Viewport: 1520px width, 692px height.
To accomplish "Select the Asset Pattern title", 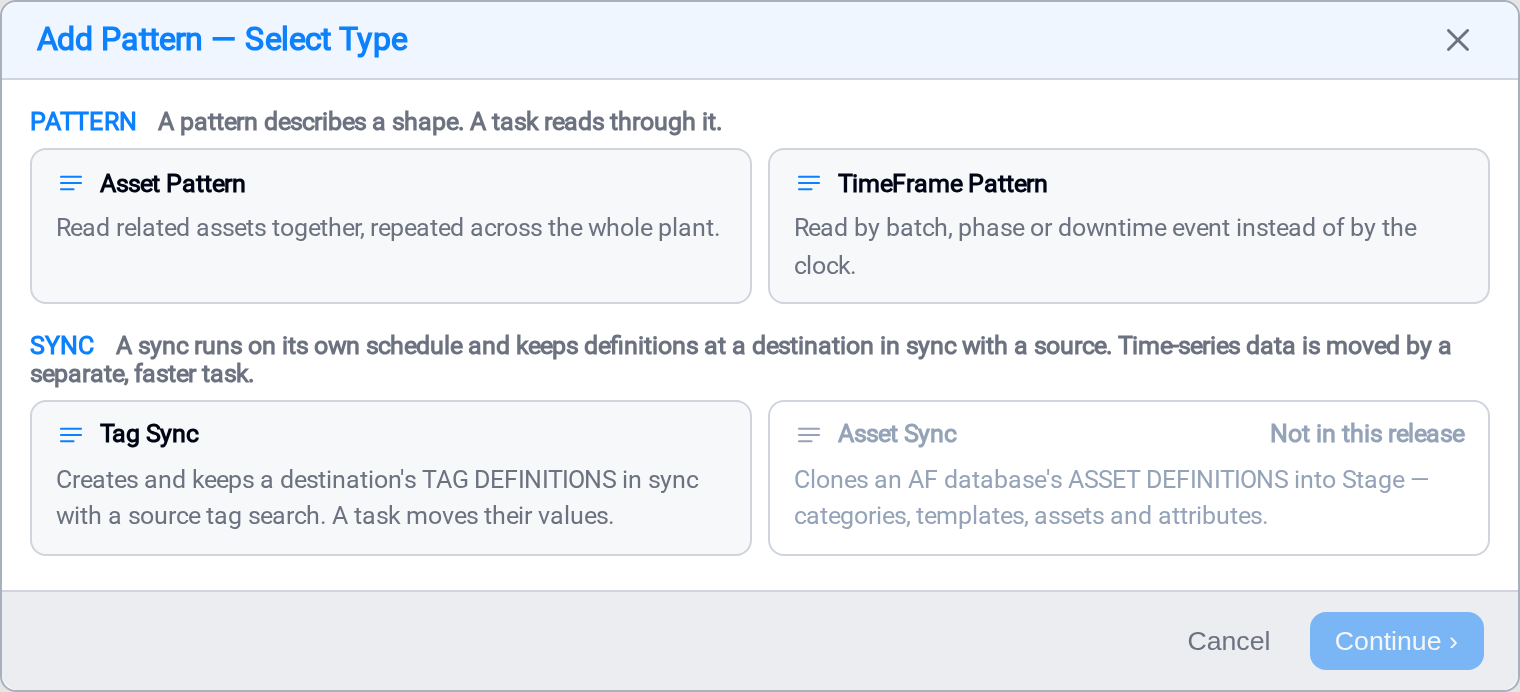I will pos(173,184).
